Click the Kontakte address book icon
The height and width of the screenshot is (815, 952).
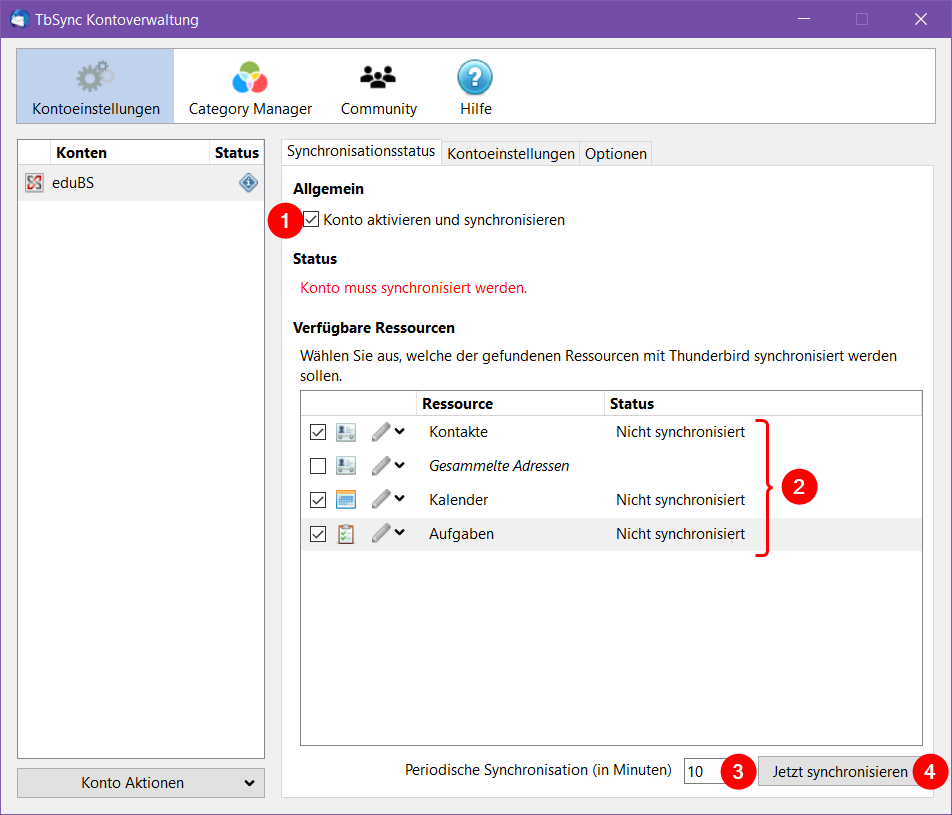[x=346, y=432]
